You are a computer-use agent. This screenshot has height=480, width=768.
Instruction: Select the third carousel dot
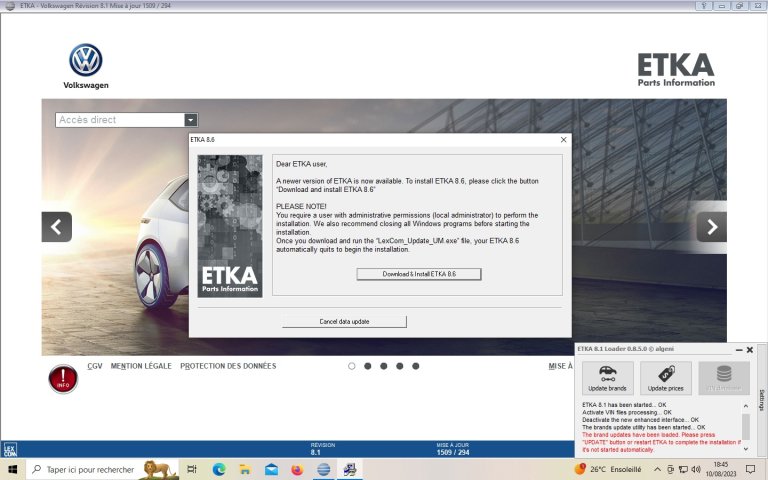[x=384, y=366]
